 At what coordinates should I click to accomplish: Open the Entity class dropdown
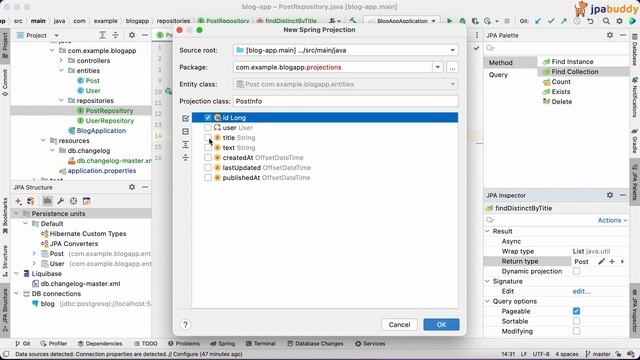click(x=452, y=84)
